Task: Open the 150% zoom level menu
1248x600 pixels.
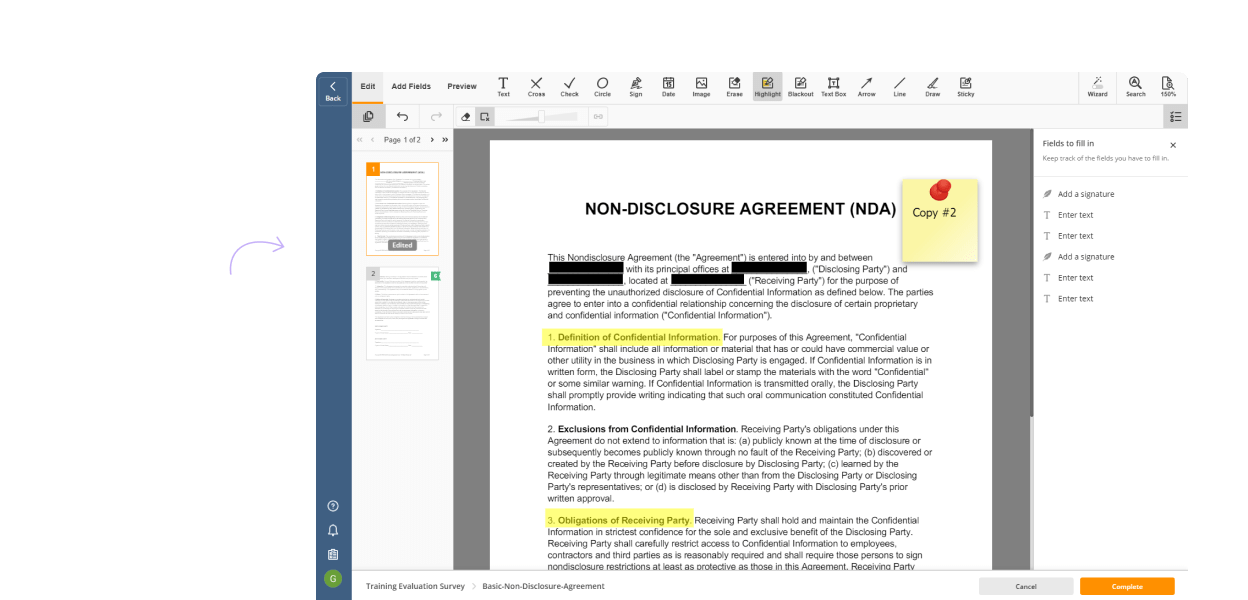Action: [1167, 87]
